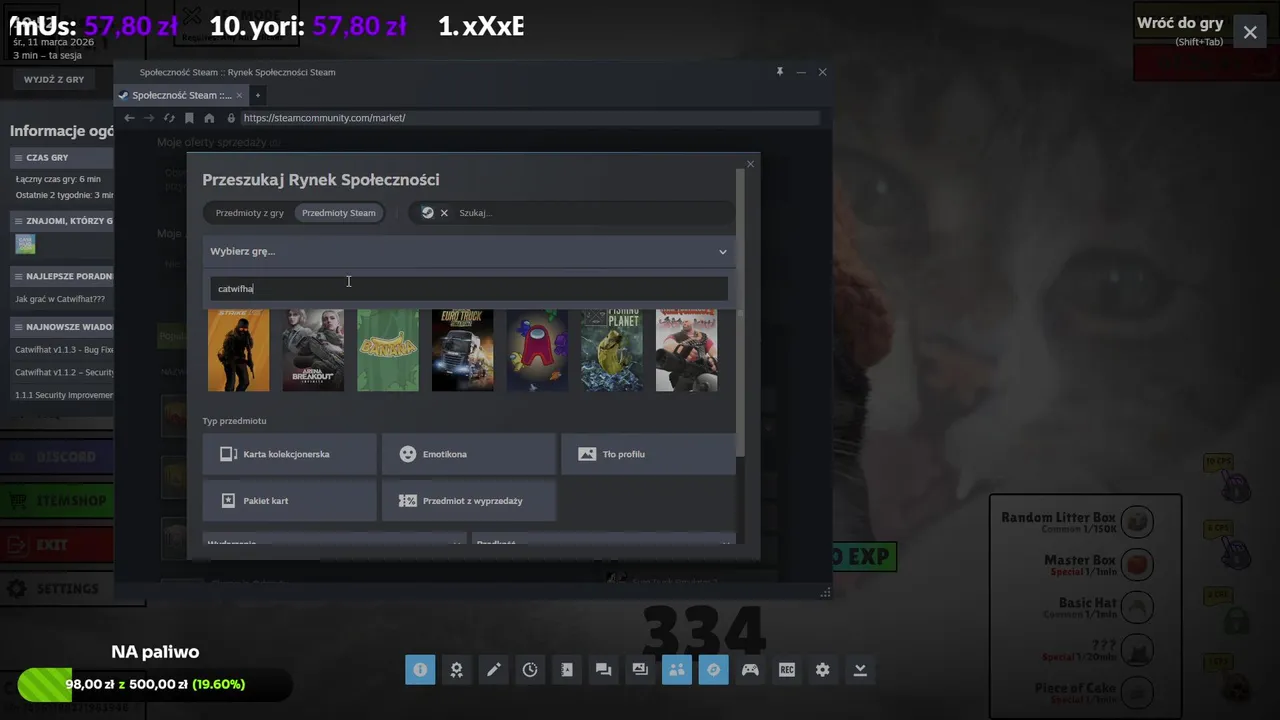Open the game info overlay icon
This screenshot has width=1280, height=720.
click(420, 670)
